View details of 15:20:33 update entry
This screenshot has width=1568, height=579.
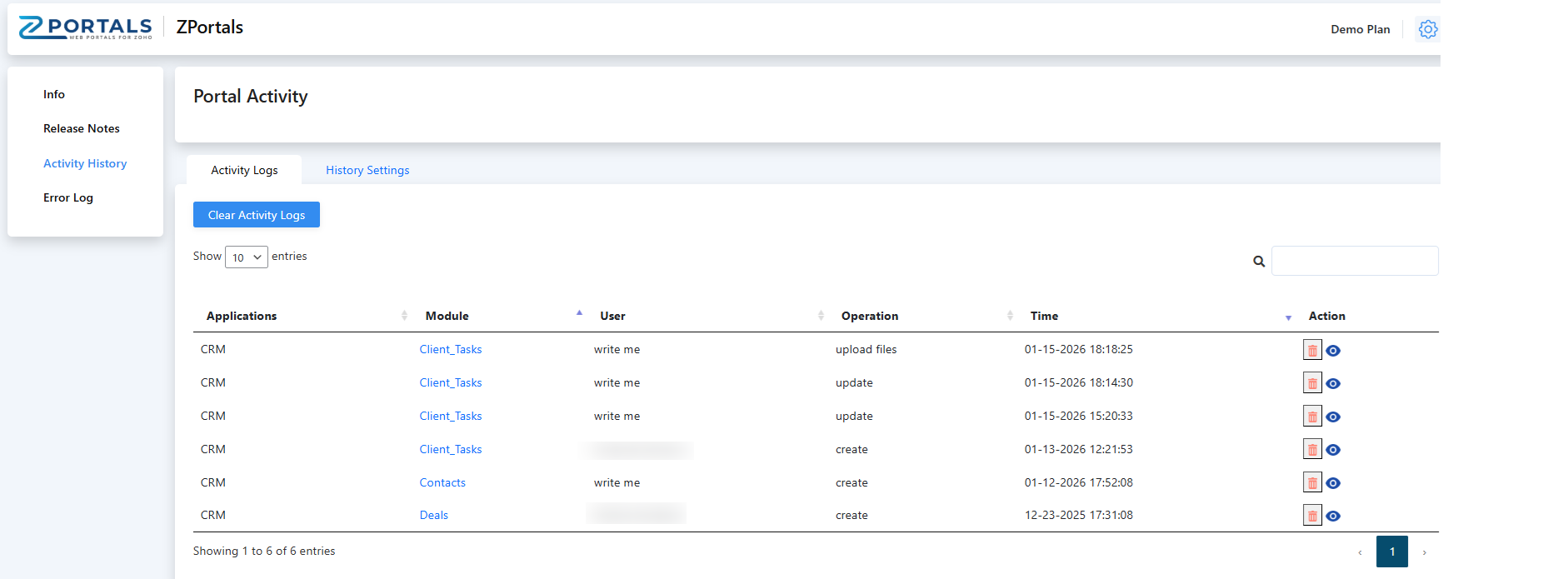click(x=1333, y=417)
